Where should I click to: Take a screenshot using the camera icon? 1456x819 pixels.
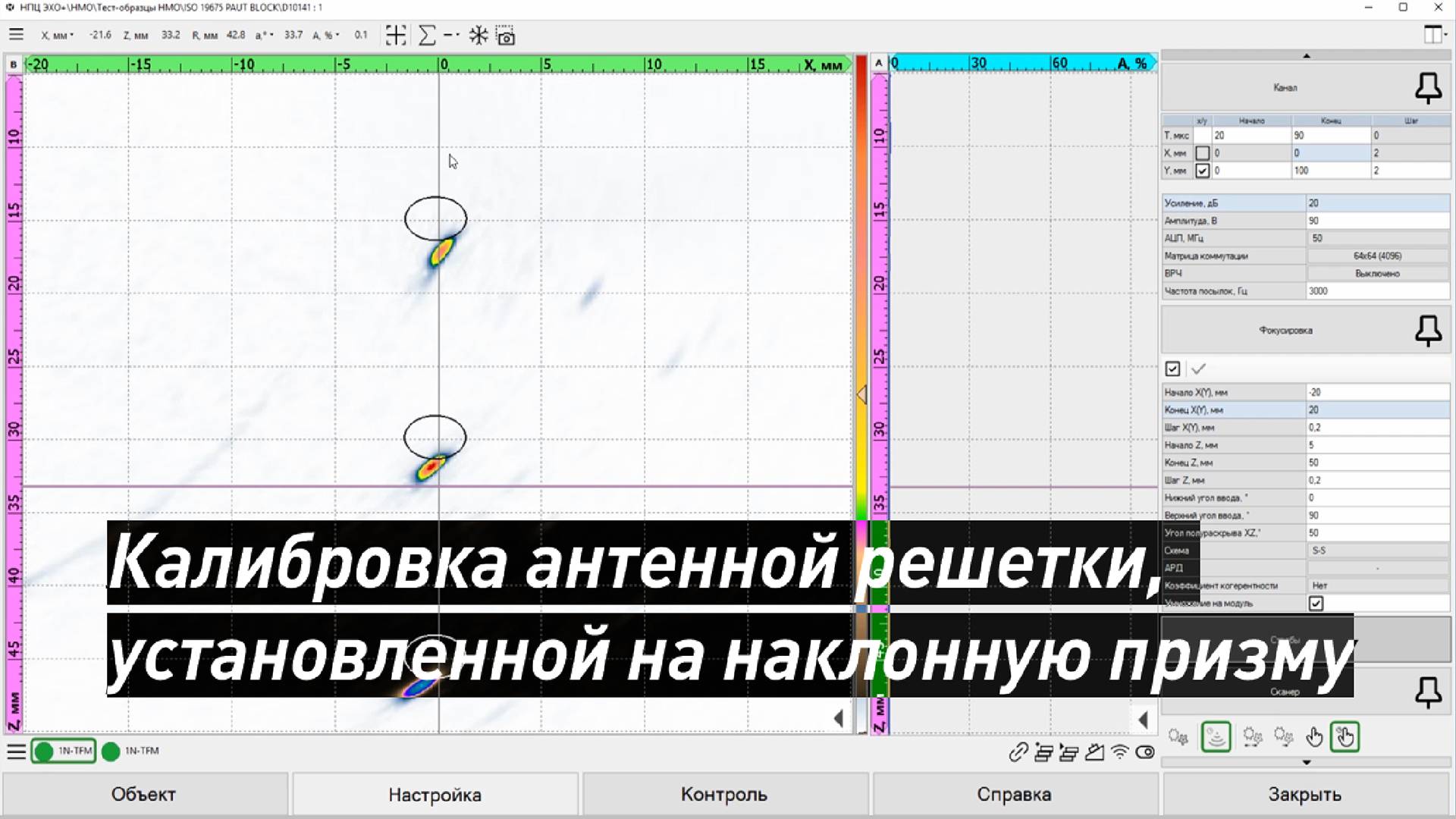coord(504,35)
